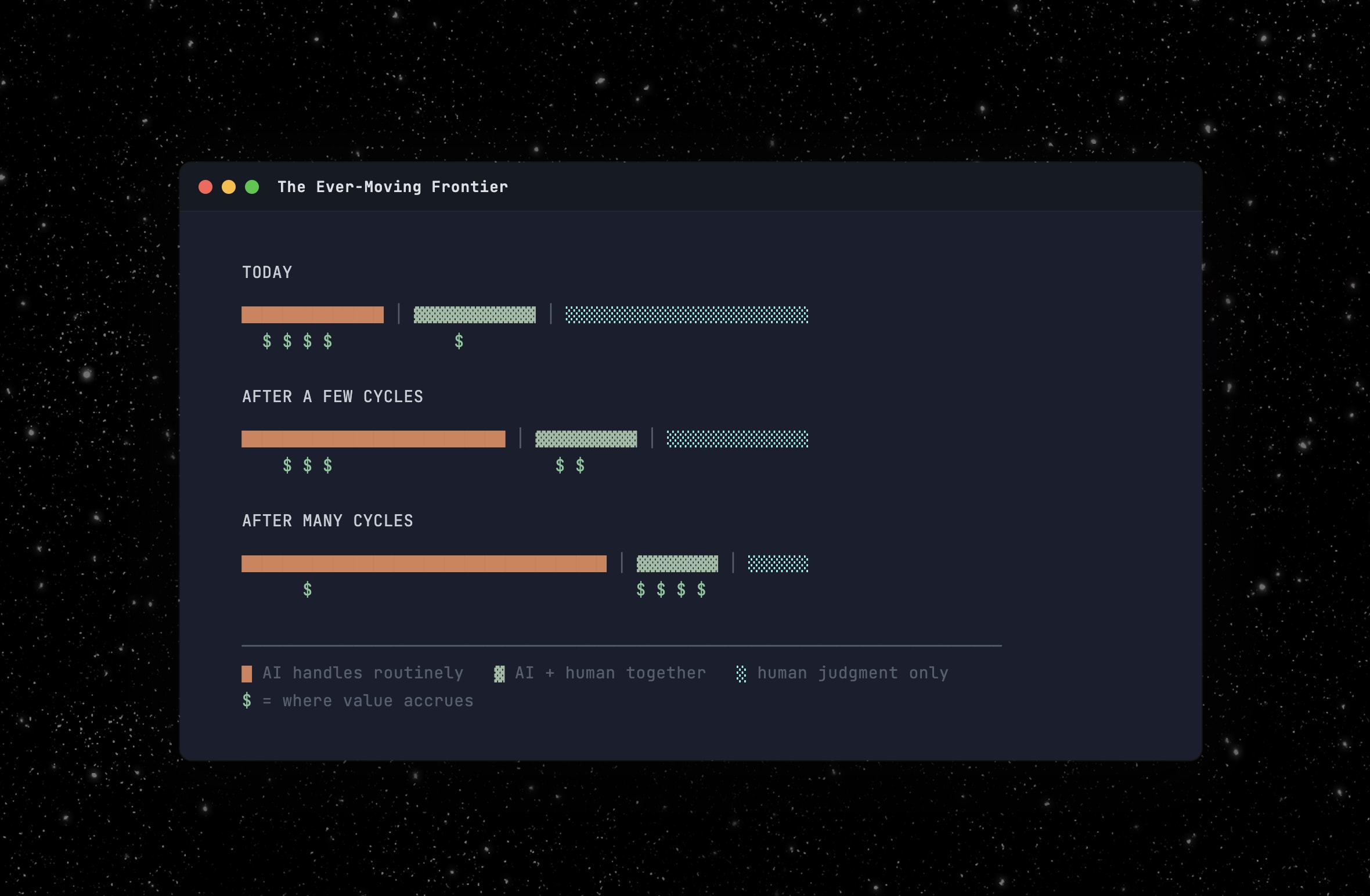The width and height of the screenshot is (1370, 896).
Task: Click the orange bar under TODAY
Action: 312,315
